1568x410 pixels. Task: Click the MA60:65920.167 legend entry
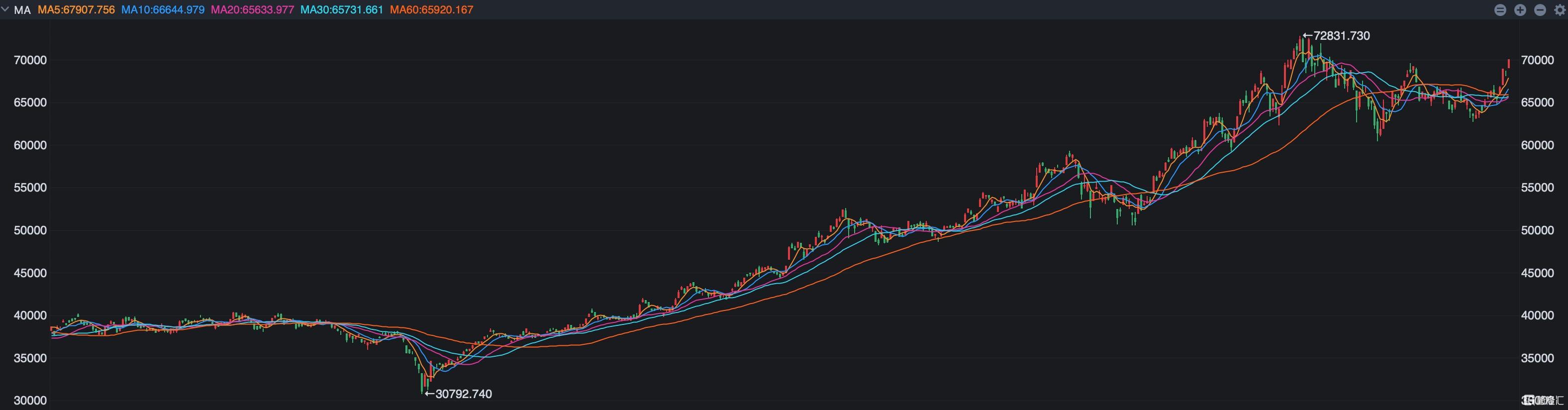point(431,10)
